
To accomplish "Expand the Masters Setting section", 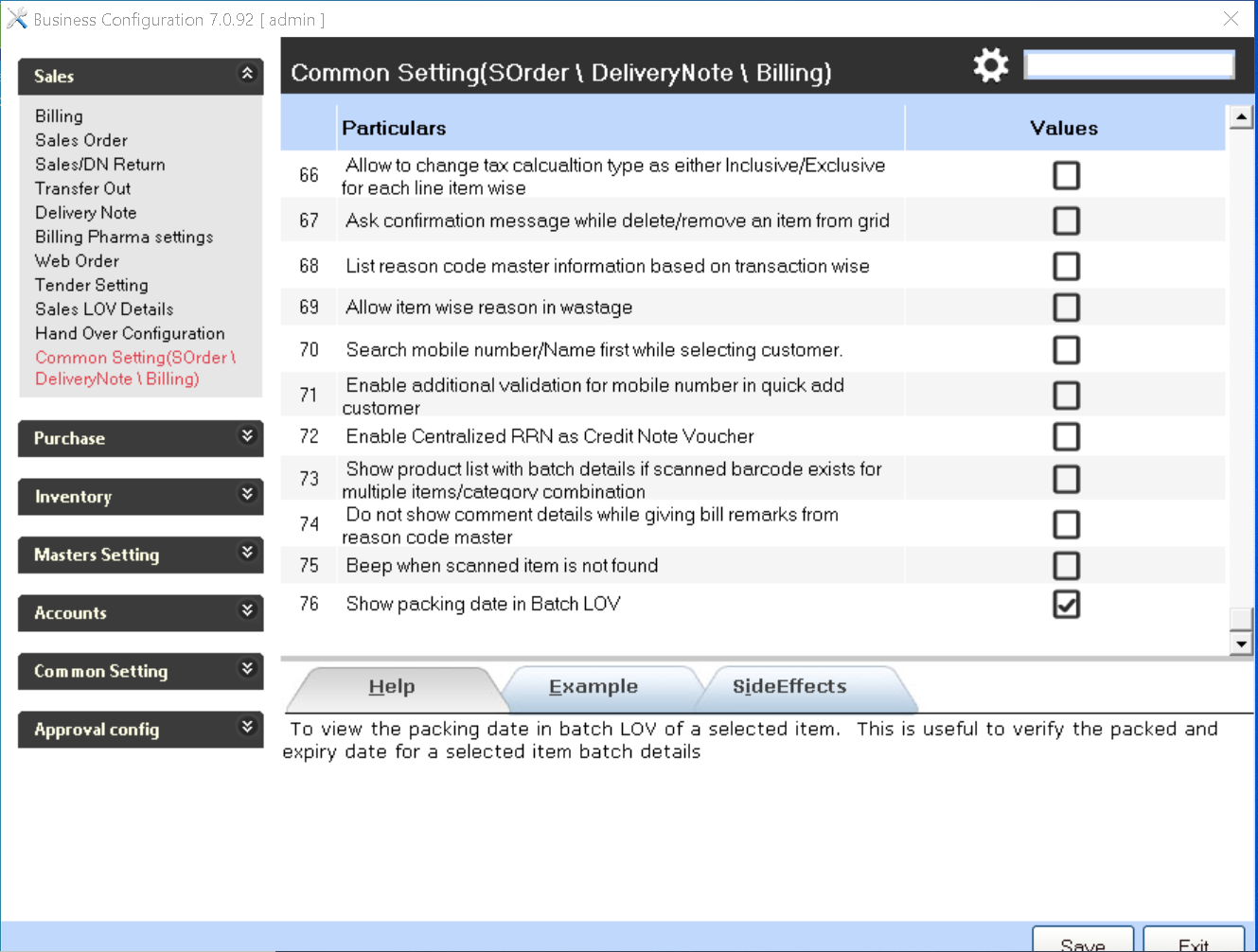I will coord(247,553).
